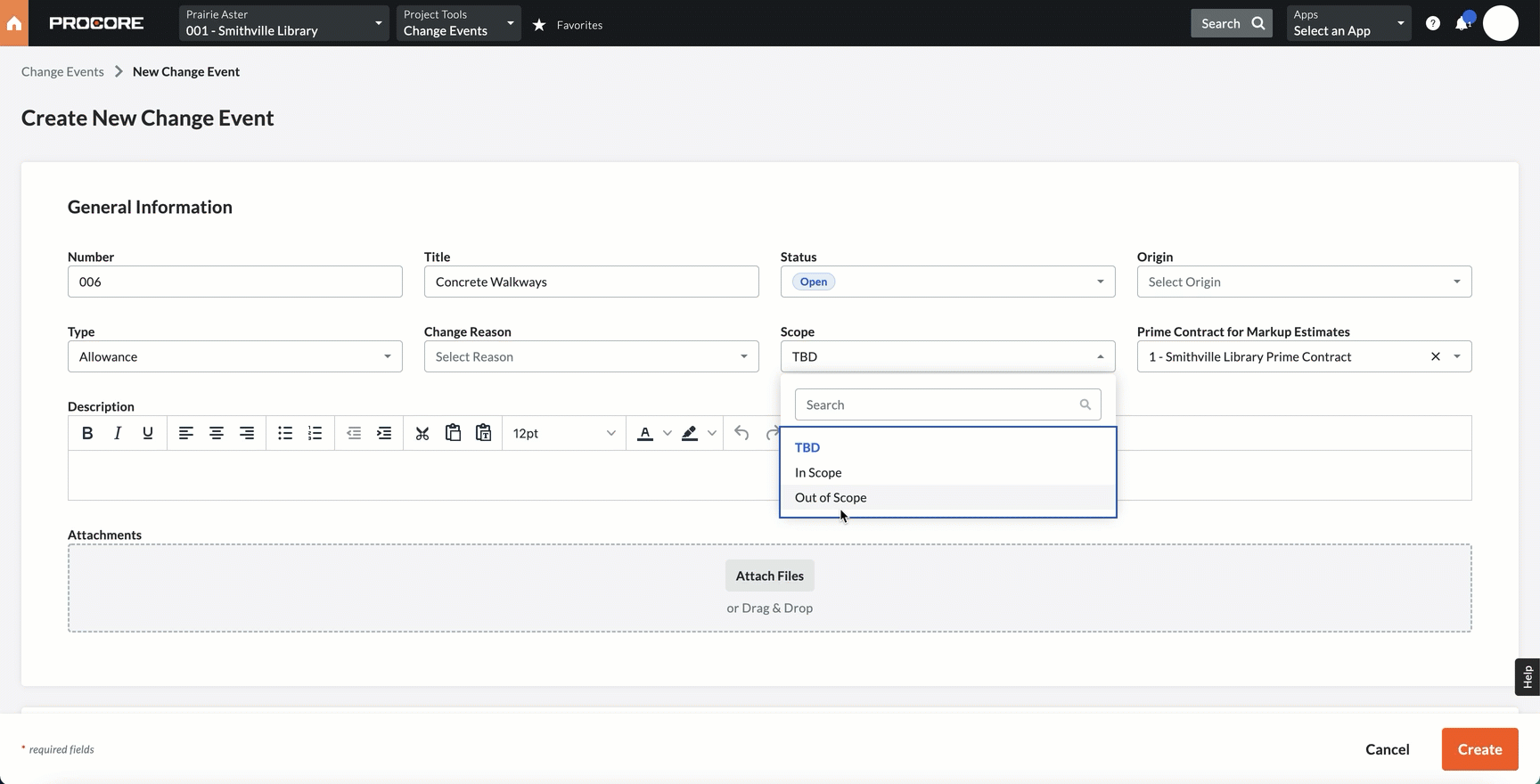Click the Title field Concrete Walkways
Screen dimensions: 1540x784
592,282
